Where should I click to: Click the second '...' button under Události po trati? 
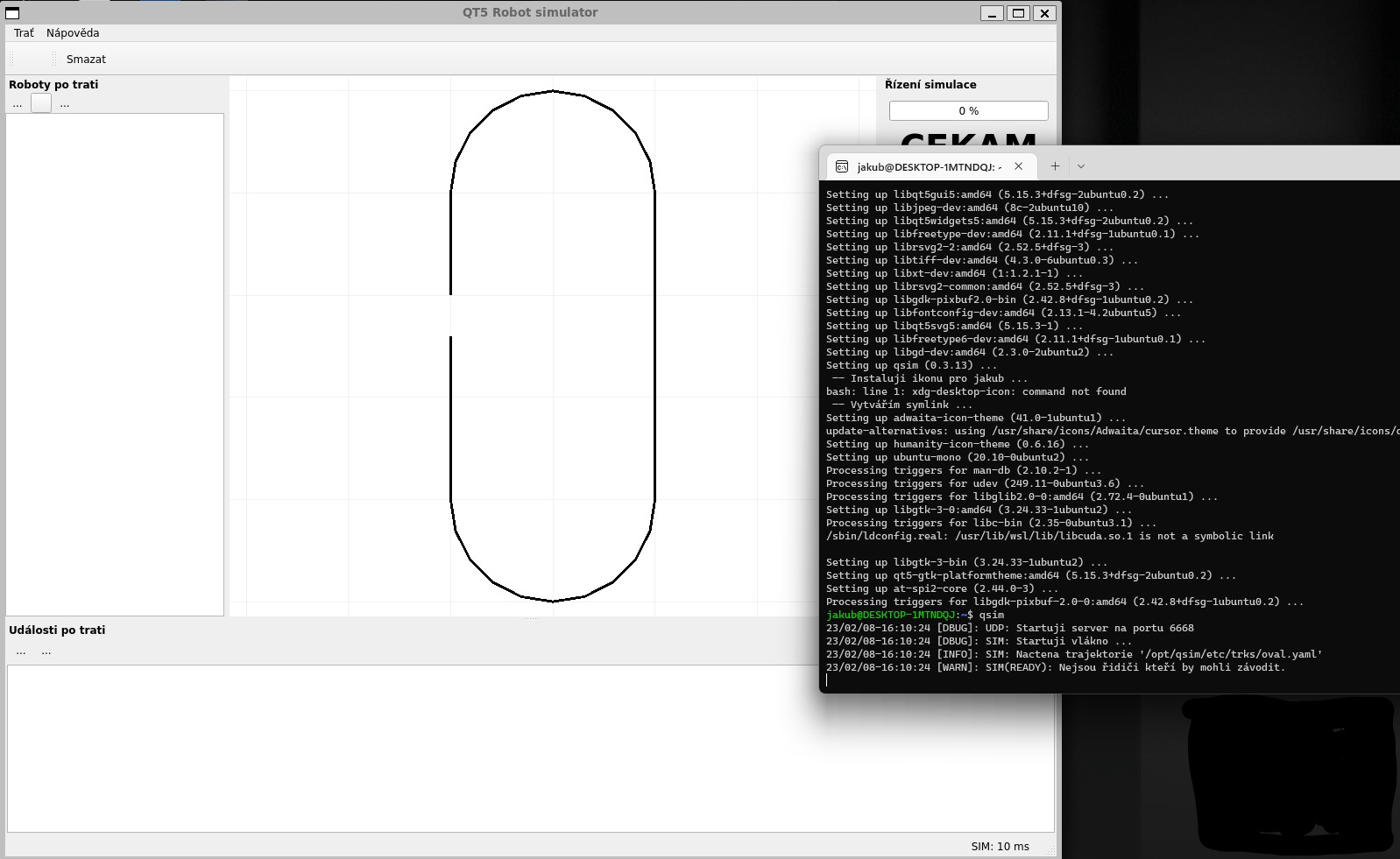point(46,651)
